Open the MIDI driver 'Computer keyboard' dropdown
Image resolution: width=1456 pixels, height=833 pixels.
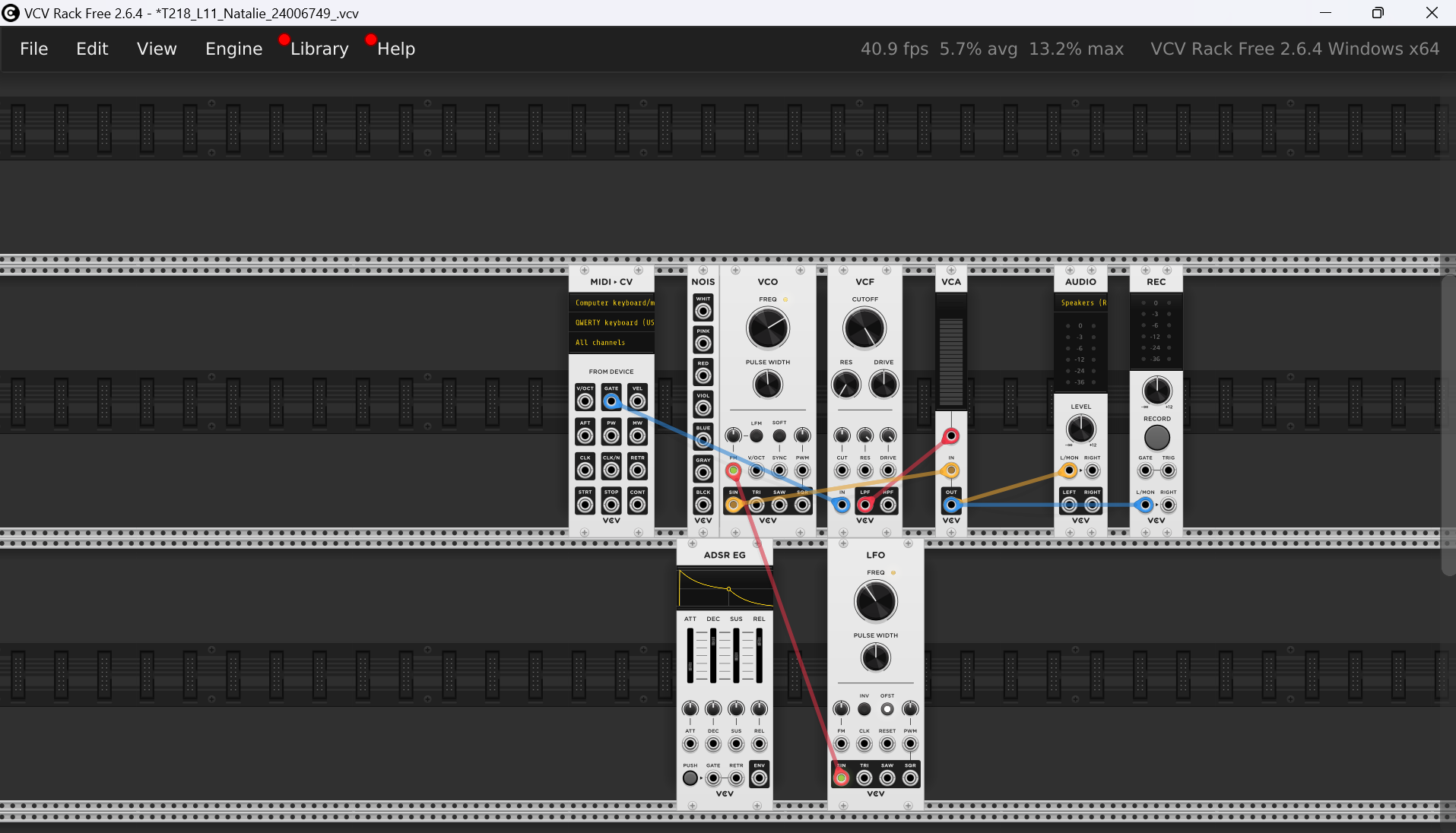pos(612,302)
